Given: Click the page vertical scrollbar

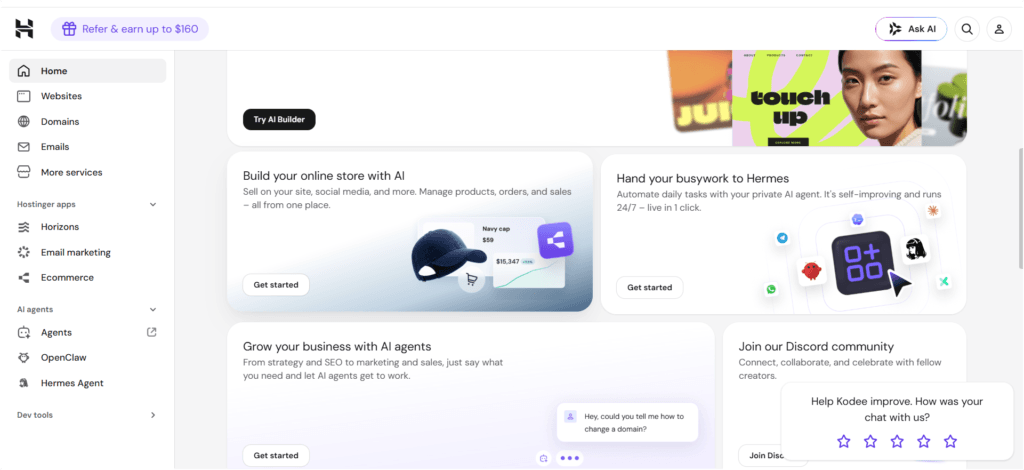Looking at the screenshot, I should (1020, 209).
